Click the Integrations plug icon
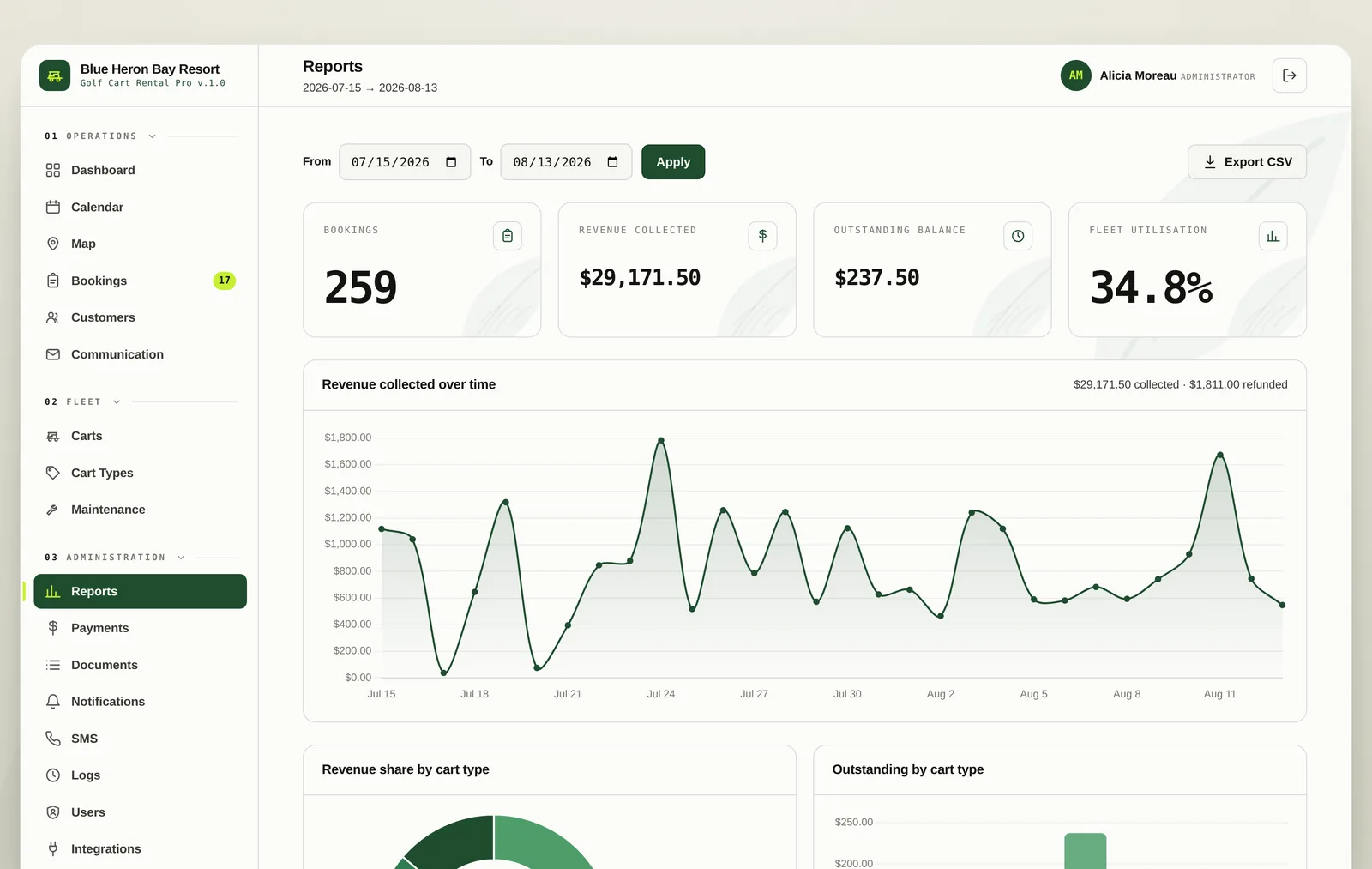 click(53, 848)
